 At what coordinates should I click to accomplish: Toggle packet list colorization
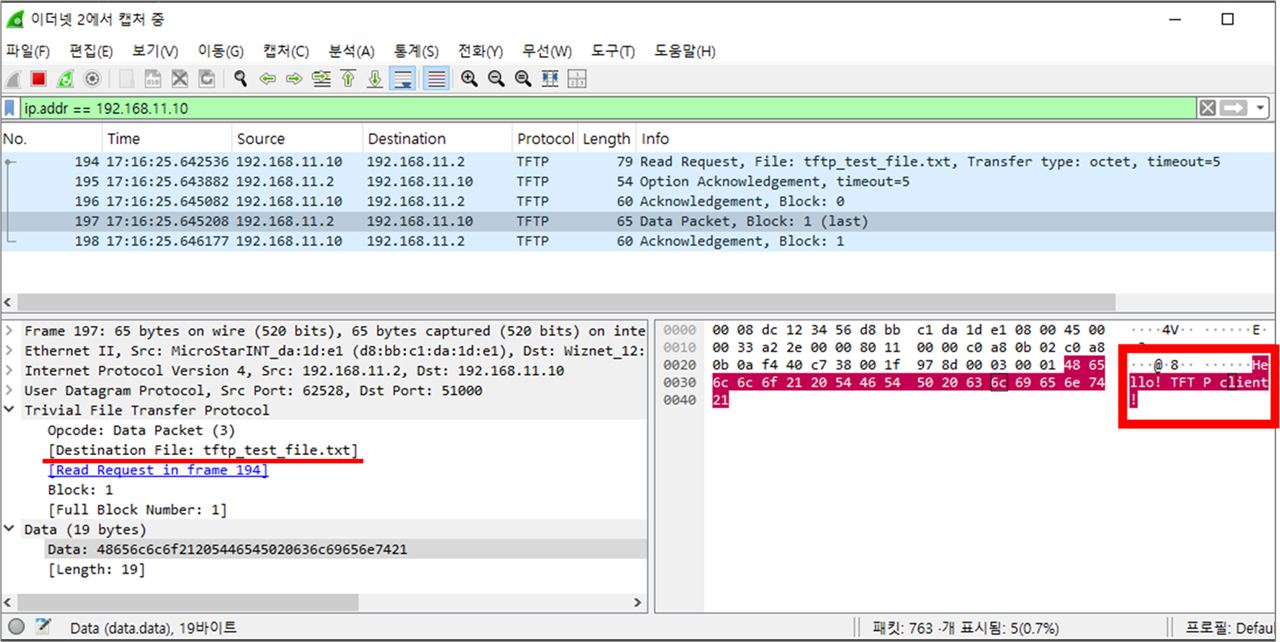pyautogui.click(x=436, y=79)
